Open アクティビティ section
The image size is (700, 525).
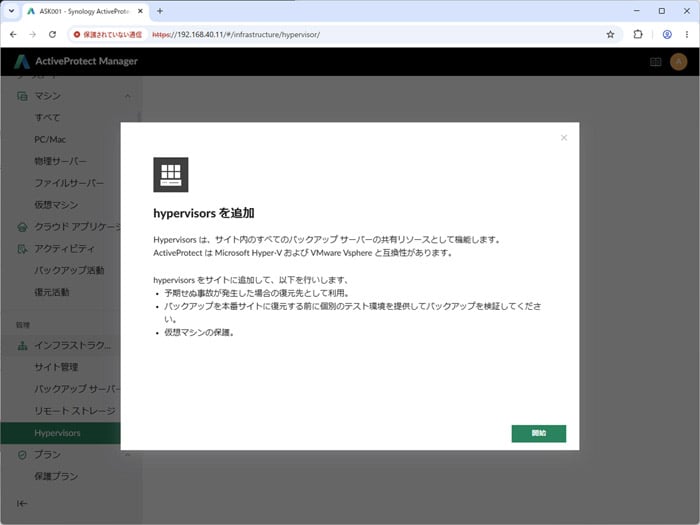coord(65,249)
